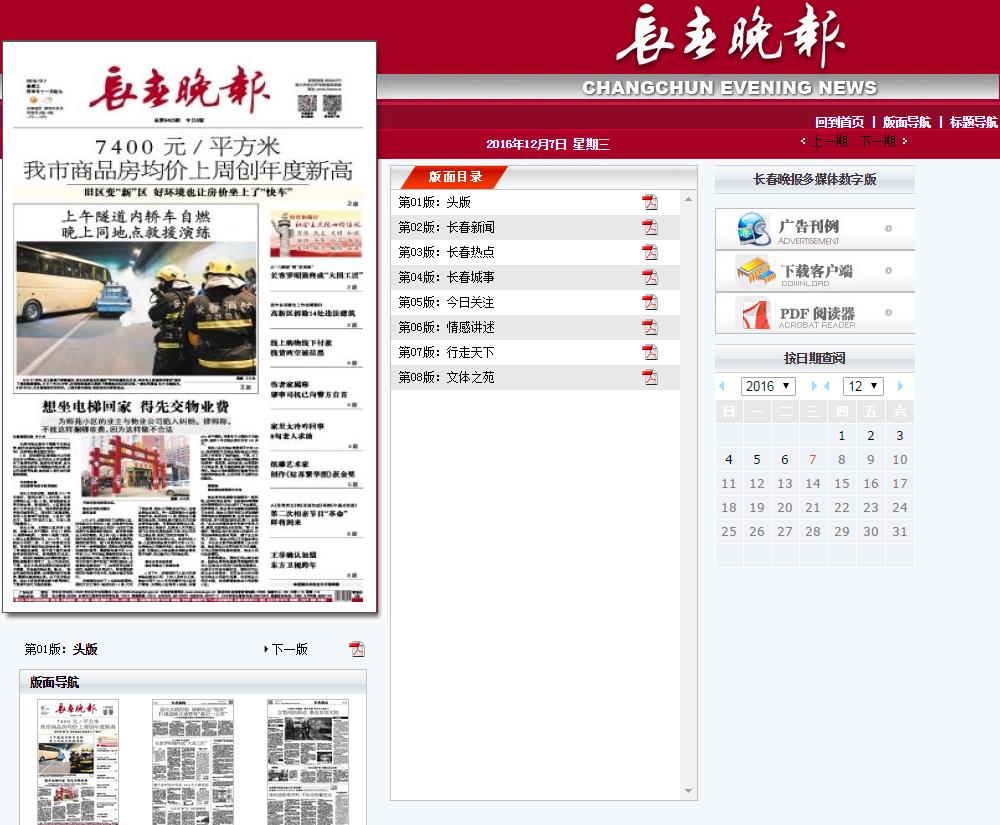Image resolution: width=1000 pixels, height=825 pixels.
Task: Open PDF icon for 第05版 今日关注 row
Action: pos(650,302)
